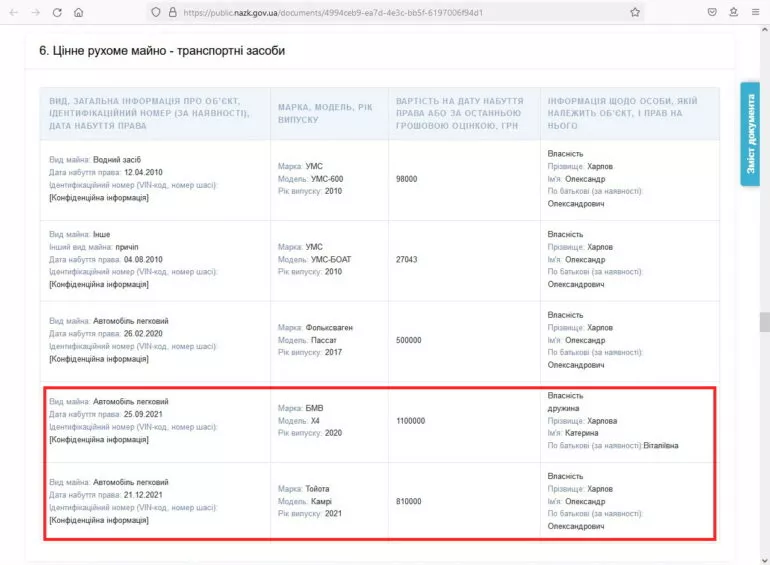770x565 pixels.
Task: Open the downloads toolbar icon
Action: 734,12
